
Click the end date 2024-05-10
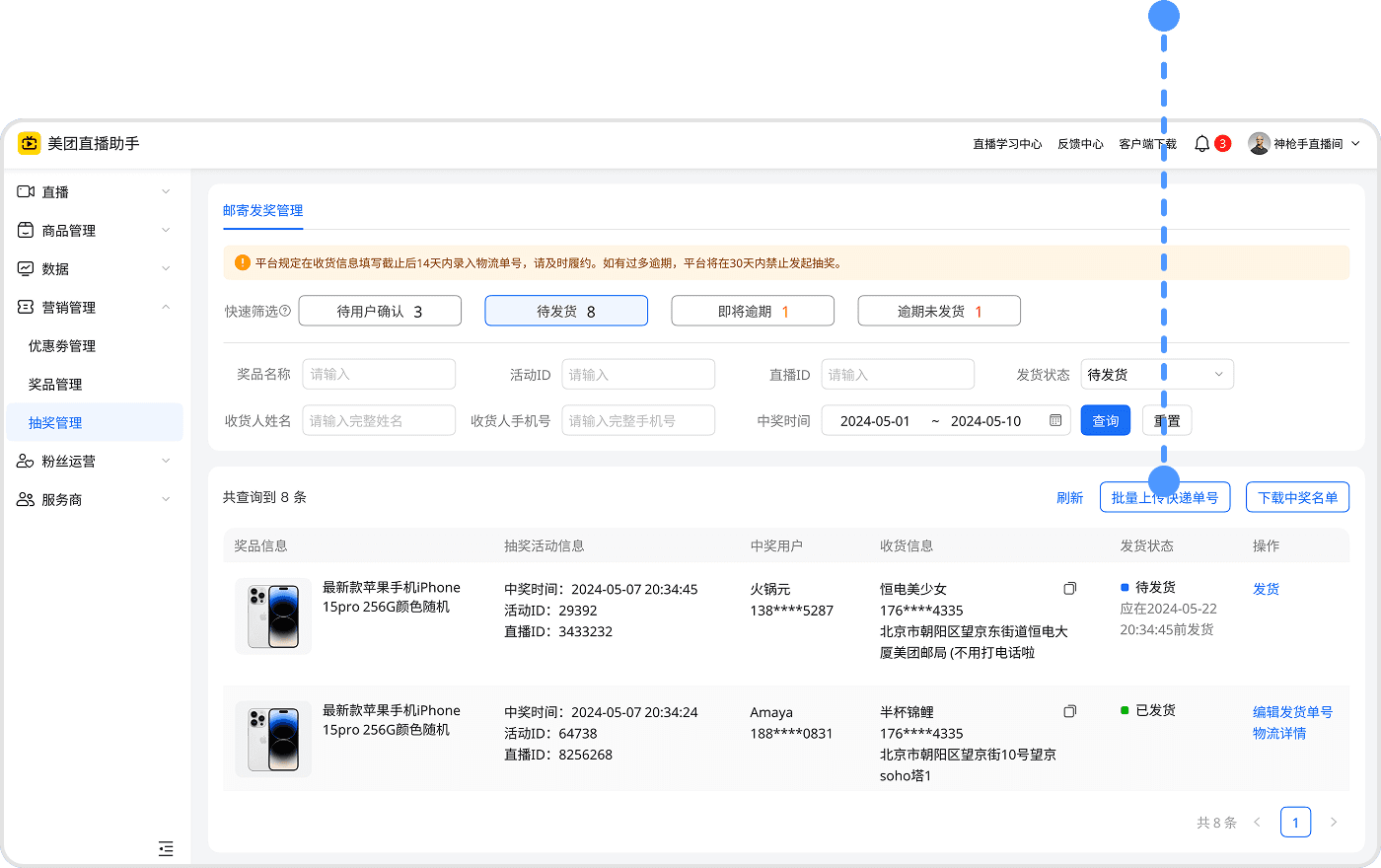point(985,421)
